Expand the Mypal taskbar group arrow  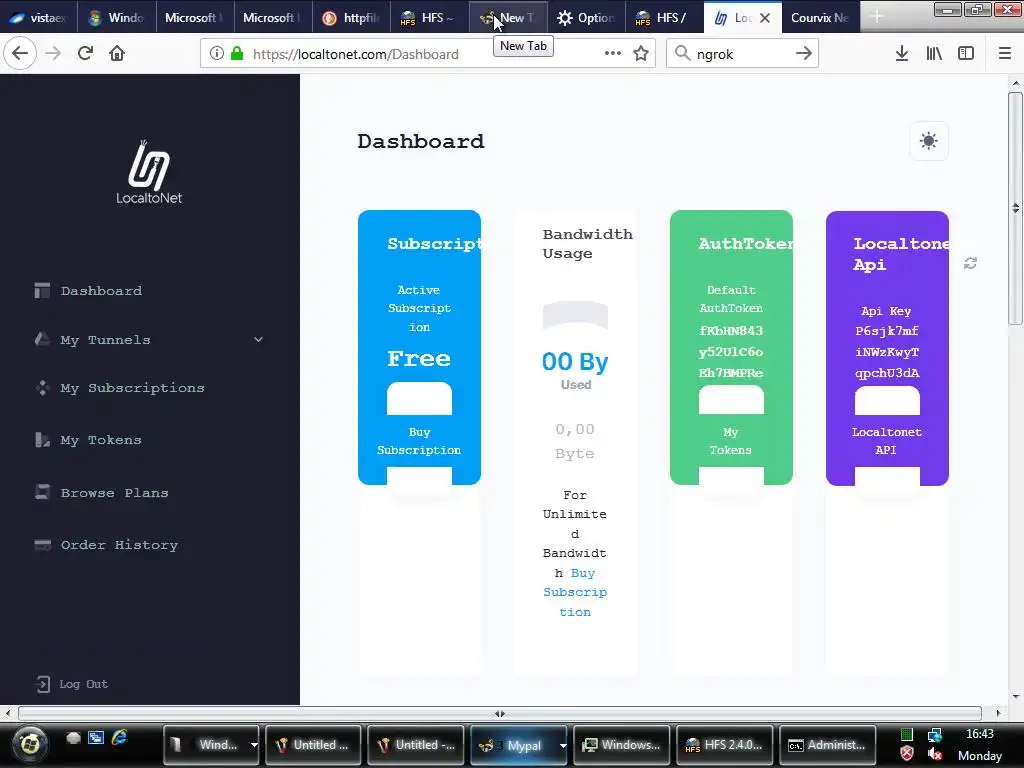pyautogui.click(x=562, y=745)
